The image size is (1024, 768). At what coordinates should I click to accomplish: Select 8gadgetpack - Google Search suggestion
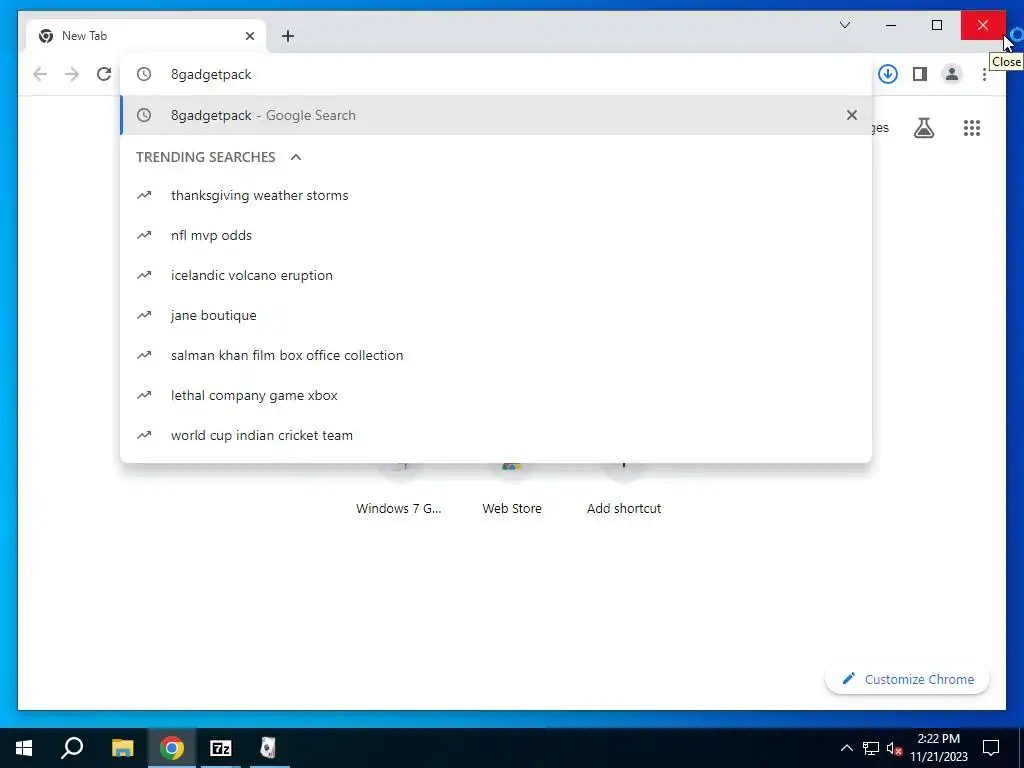tap(496, 115)
